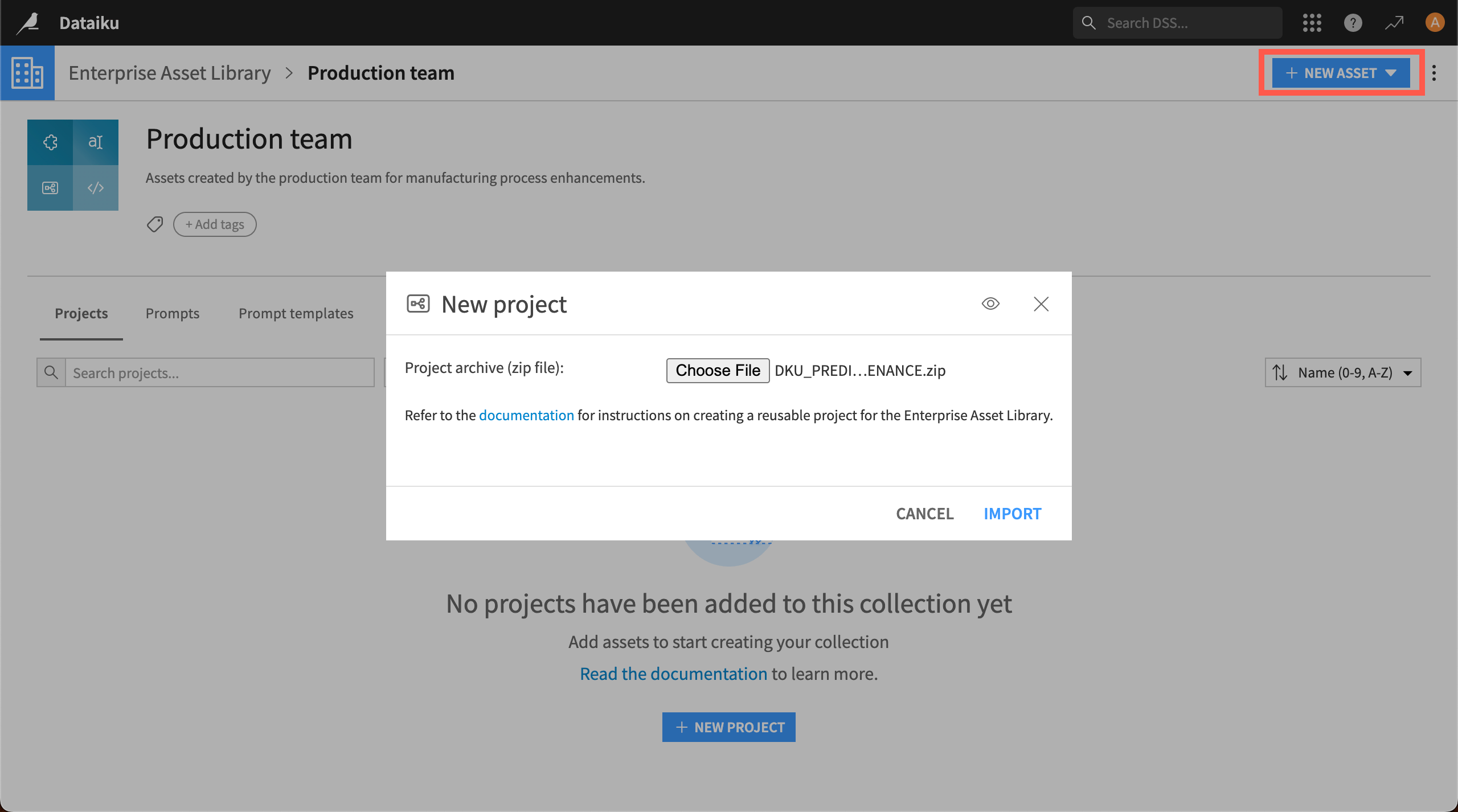Toggle the preview eye in New project dialog
The height and width of the screenshot is (812, 1458).
tap(990, 304)
